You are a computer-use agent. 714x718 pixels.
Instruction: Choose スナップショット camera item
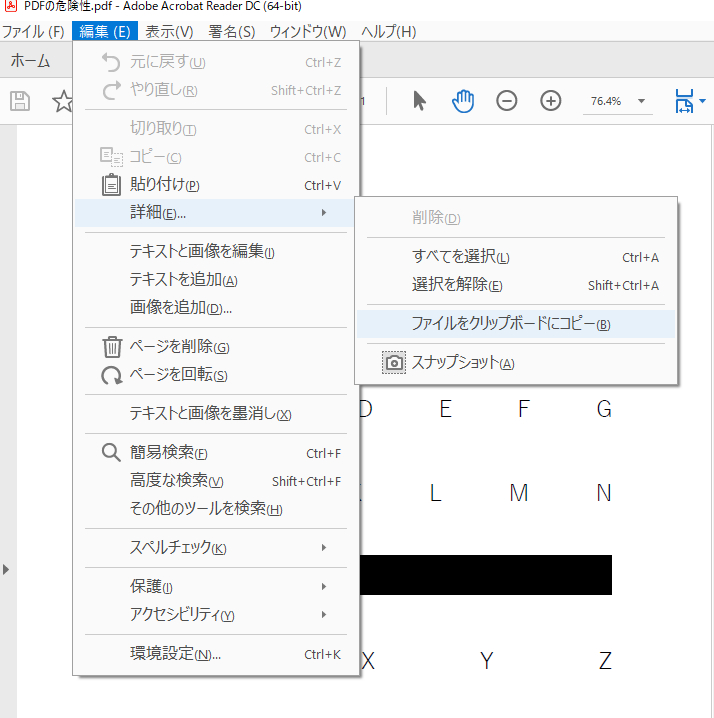click(463, 363)
